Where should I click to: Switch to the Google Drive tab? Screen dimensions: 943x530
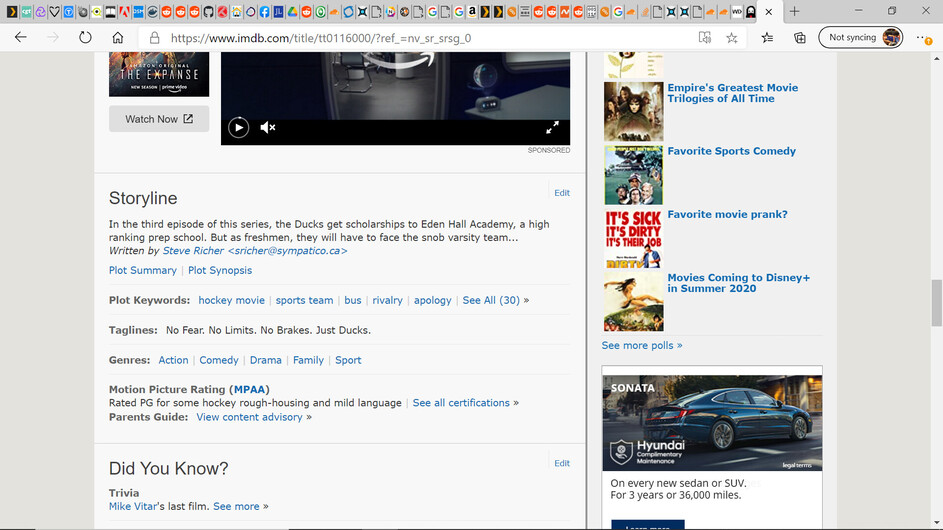point(292,11)
